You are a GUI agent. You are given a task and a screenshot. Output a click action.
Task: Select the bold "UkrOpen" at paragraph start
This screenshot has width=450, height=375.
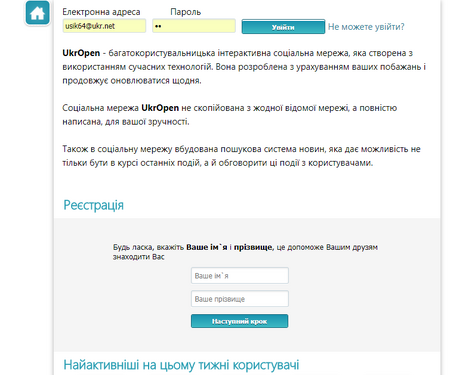(x=81, y=53)
